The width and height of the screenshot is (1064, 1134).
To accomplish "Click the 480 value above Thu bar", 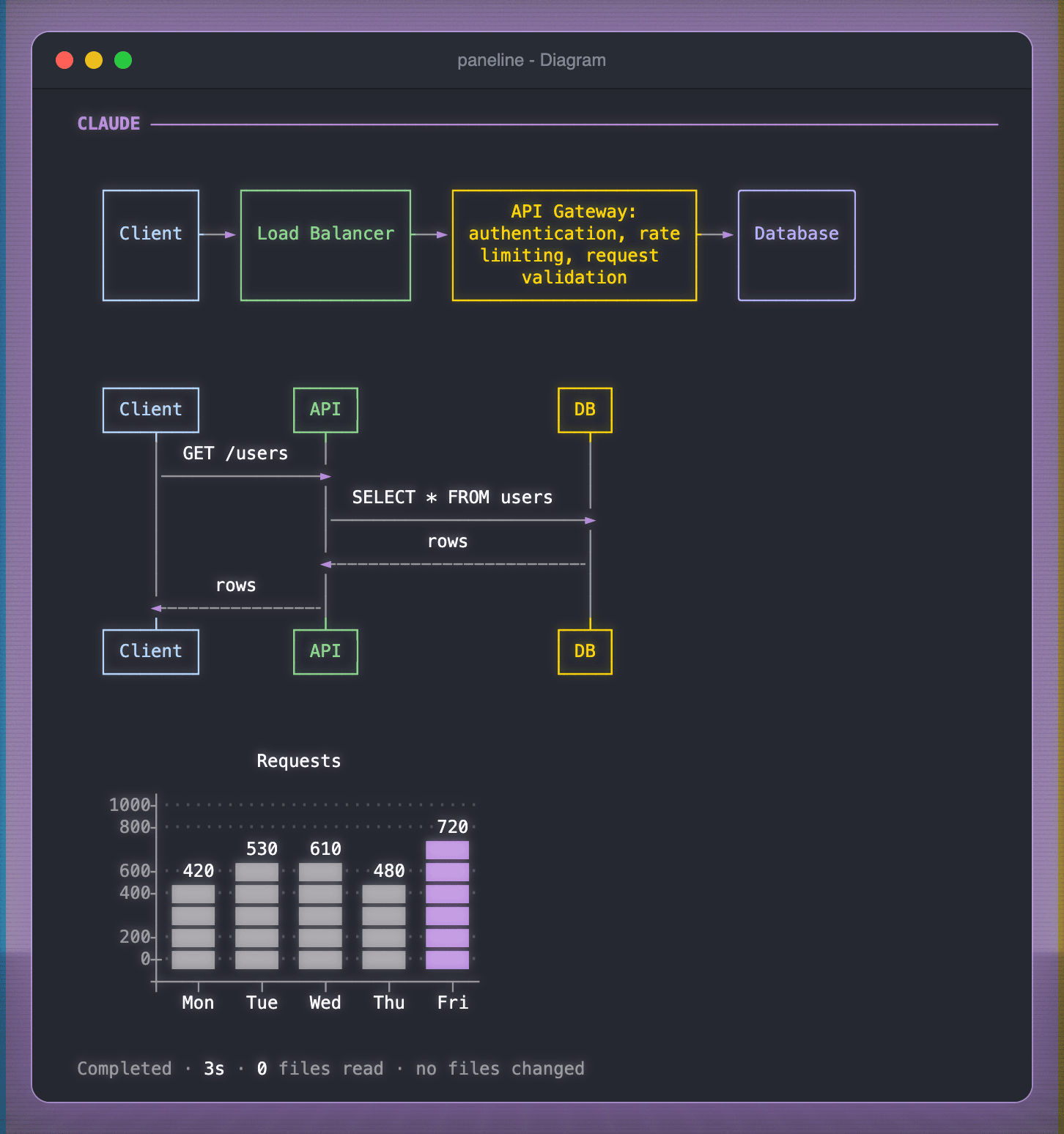I will [389, 871].
